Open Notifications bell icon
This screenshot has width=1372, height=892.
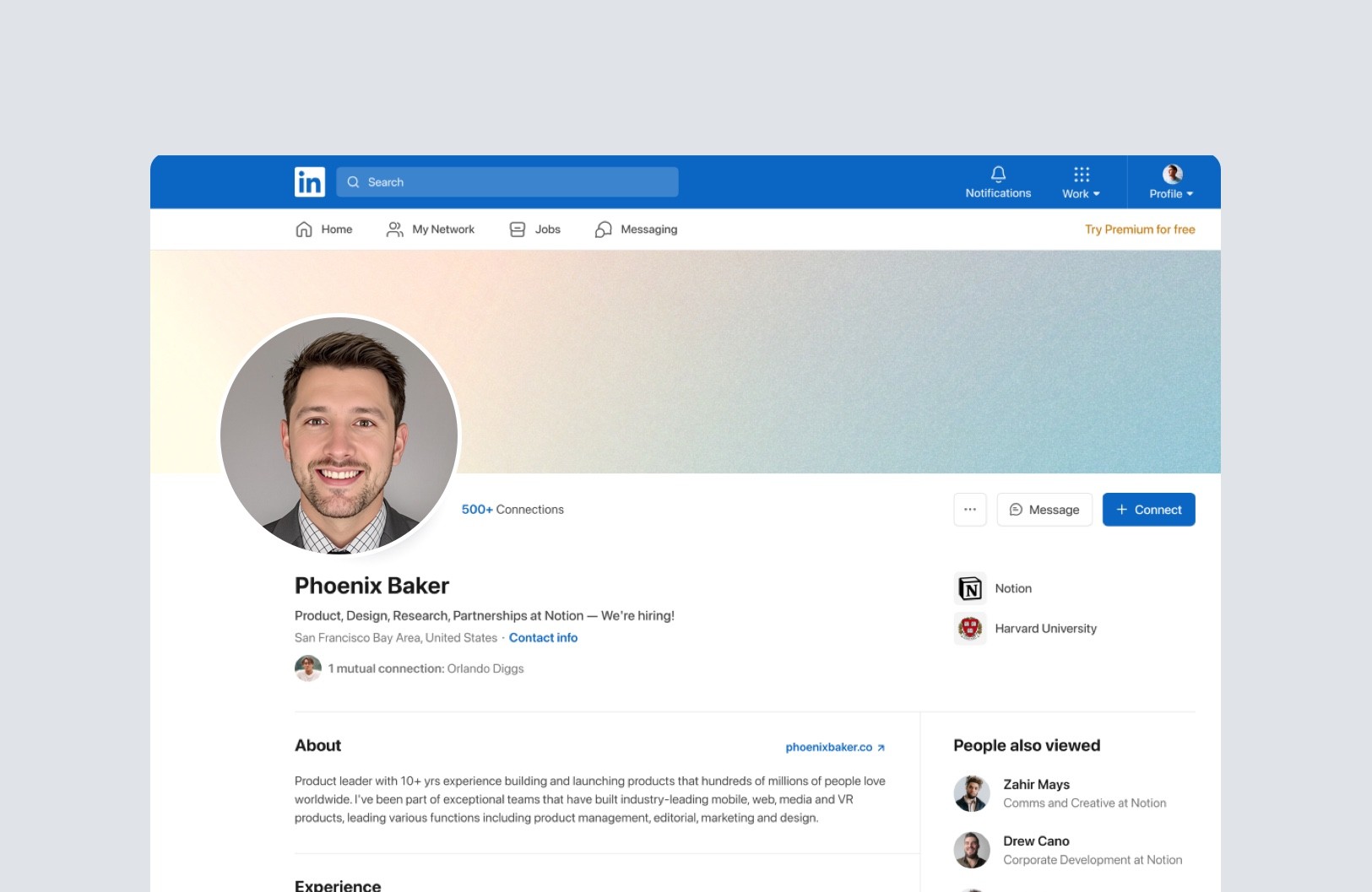tap(998, 174)
